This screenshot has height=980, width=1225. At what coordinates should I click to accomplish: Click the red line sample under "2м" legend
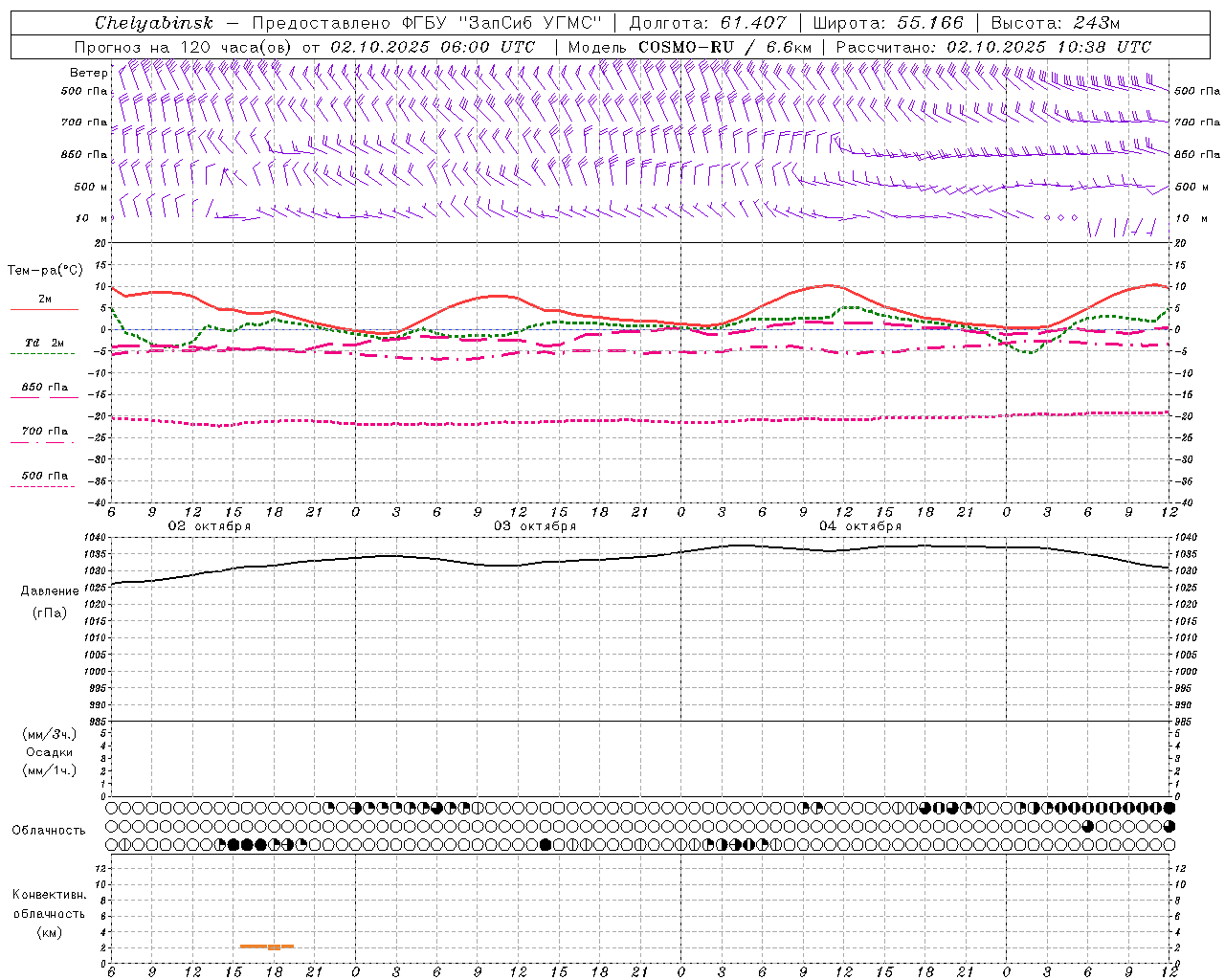click(x=44, y=309)
